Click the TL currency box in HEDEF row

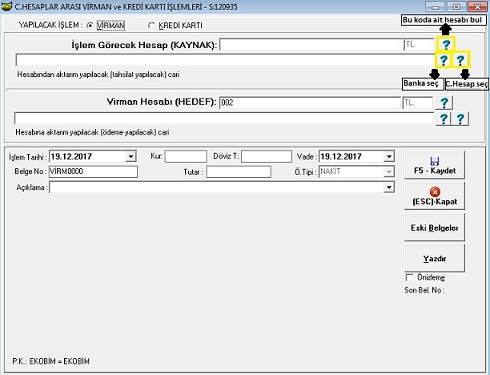[x=417, y=103]
